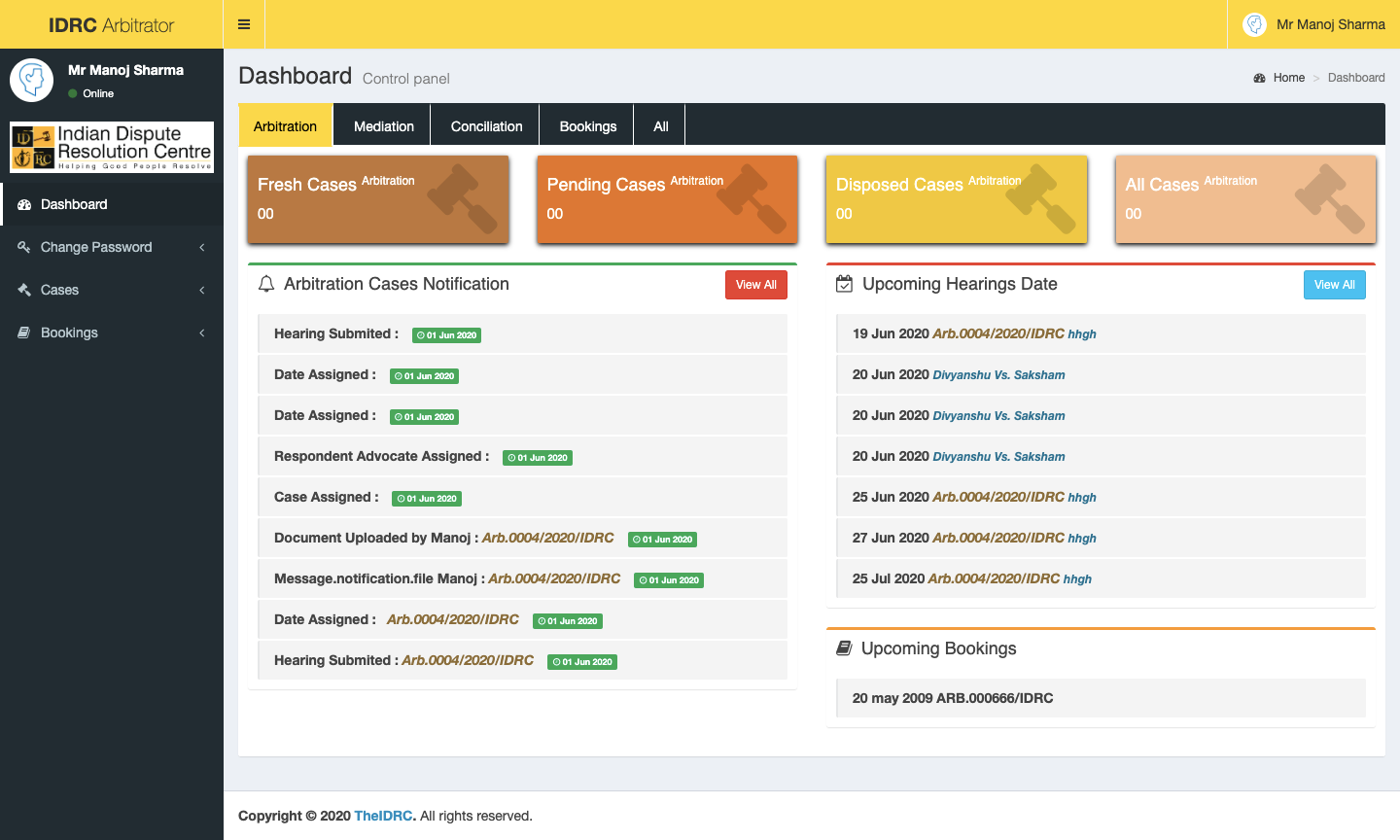Open TheIDRC link in footer
Viewport: 1400px width, 840px height.
tap(383, 816)
